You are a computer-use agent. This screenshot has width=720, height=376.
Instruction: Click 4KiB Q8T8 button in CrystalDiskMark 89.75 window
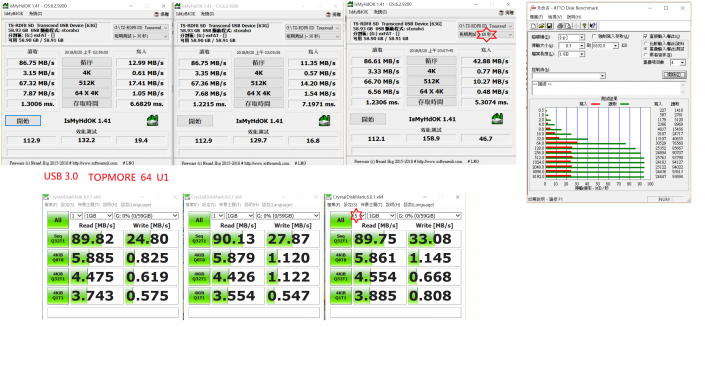[341, 258]
